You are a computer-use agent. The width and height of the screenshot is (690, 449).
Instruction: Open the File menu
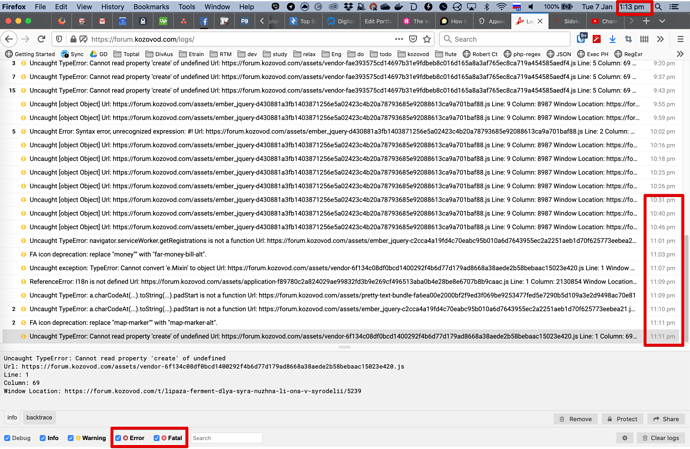(x=40, y=7)
